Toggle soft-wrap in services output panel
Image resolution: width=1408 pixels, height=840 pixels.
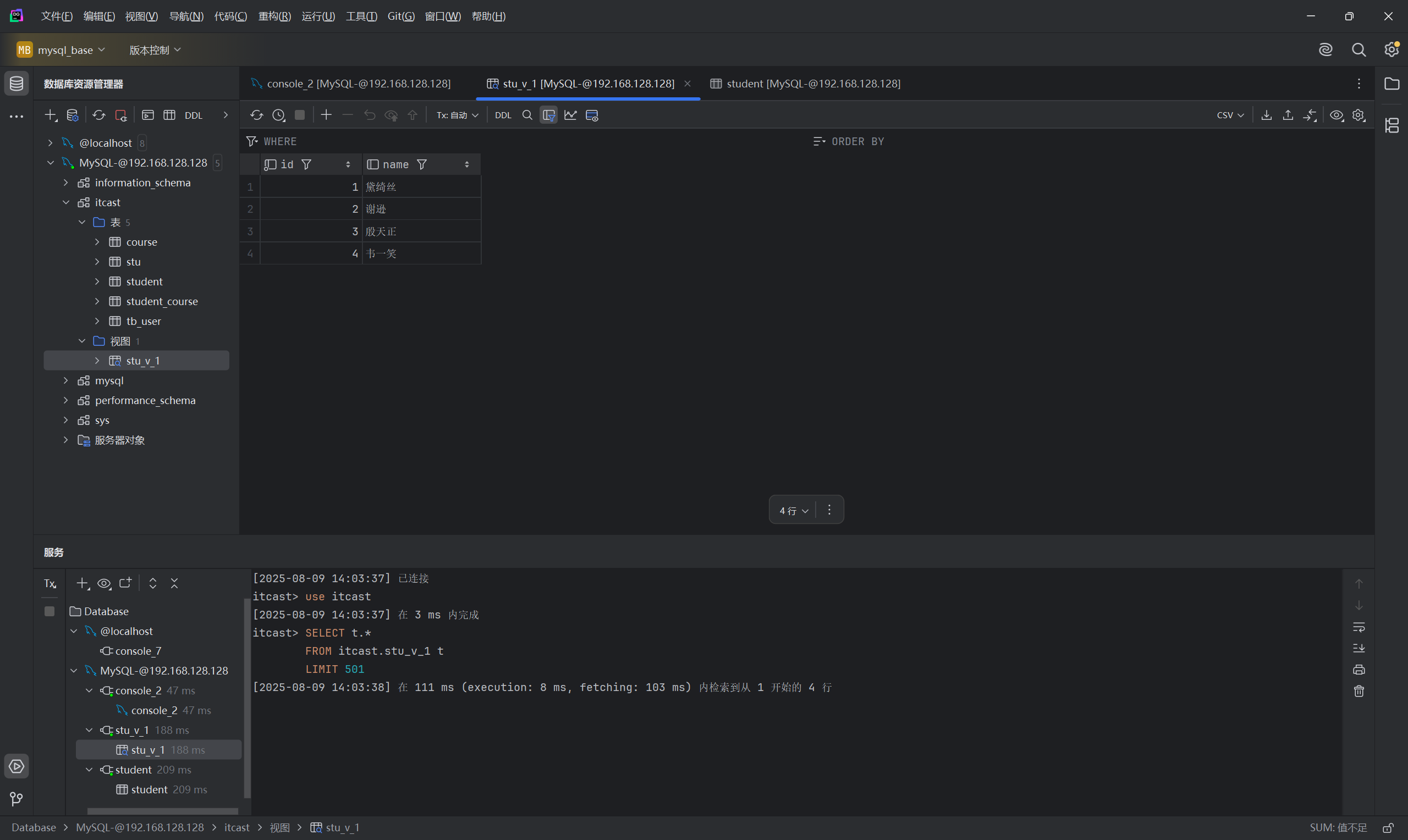pos(1358,627)
